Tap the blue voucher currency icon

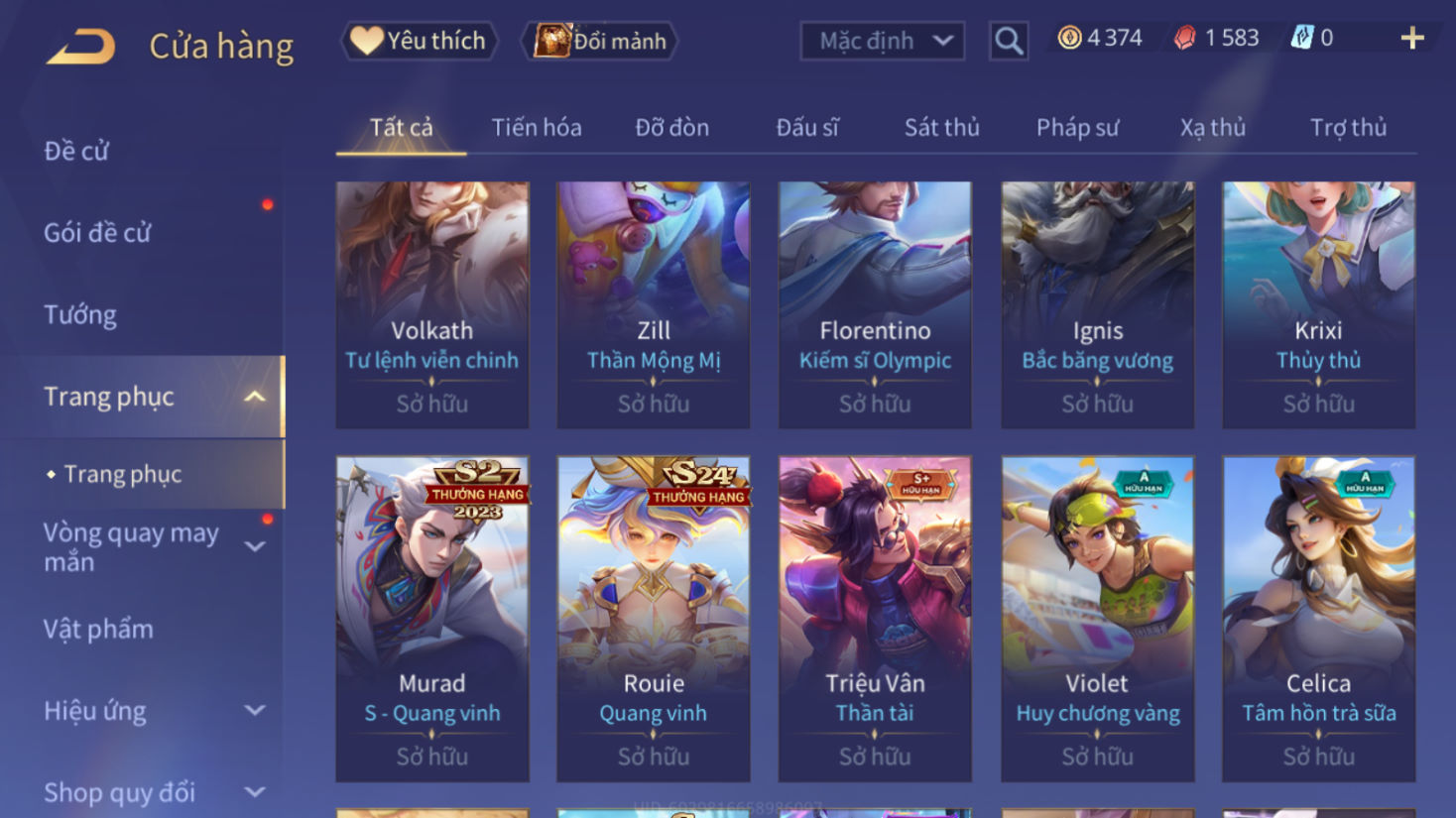[x=1301, y=39]
